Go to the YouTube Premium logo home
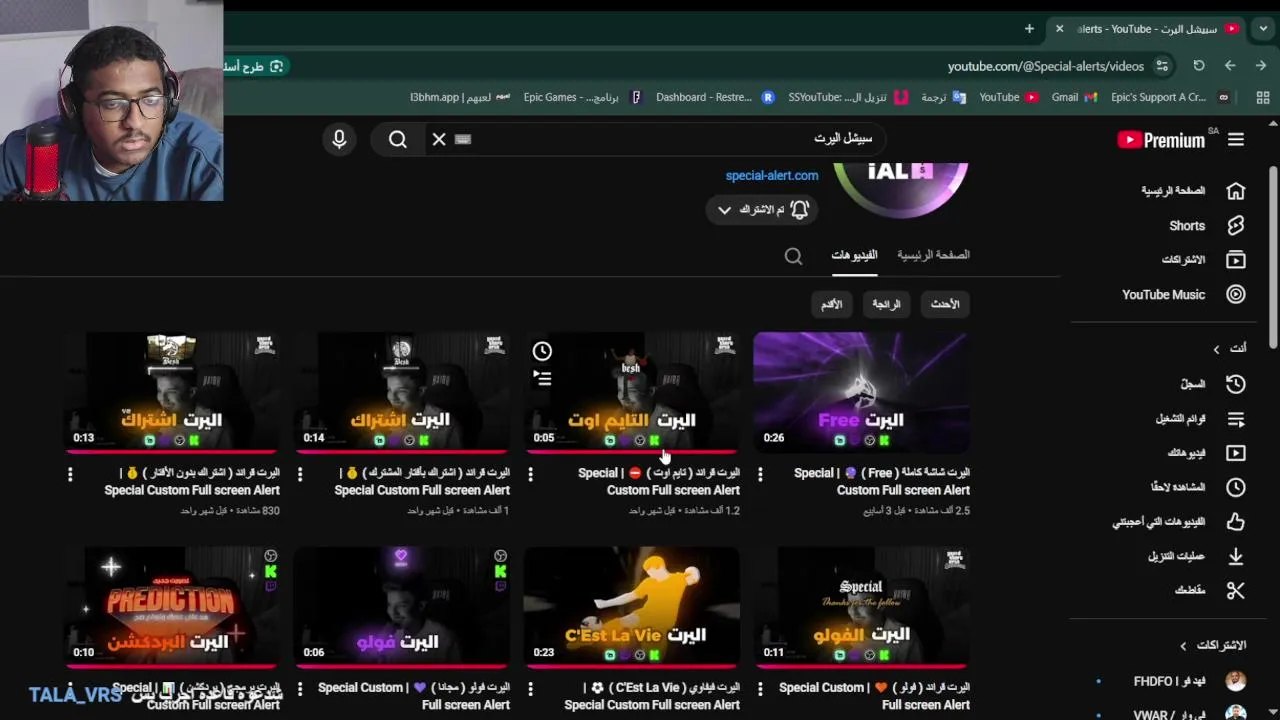 (1161, 141)
